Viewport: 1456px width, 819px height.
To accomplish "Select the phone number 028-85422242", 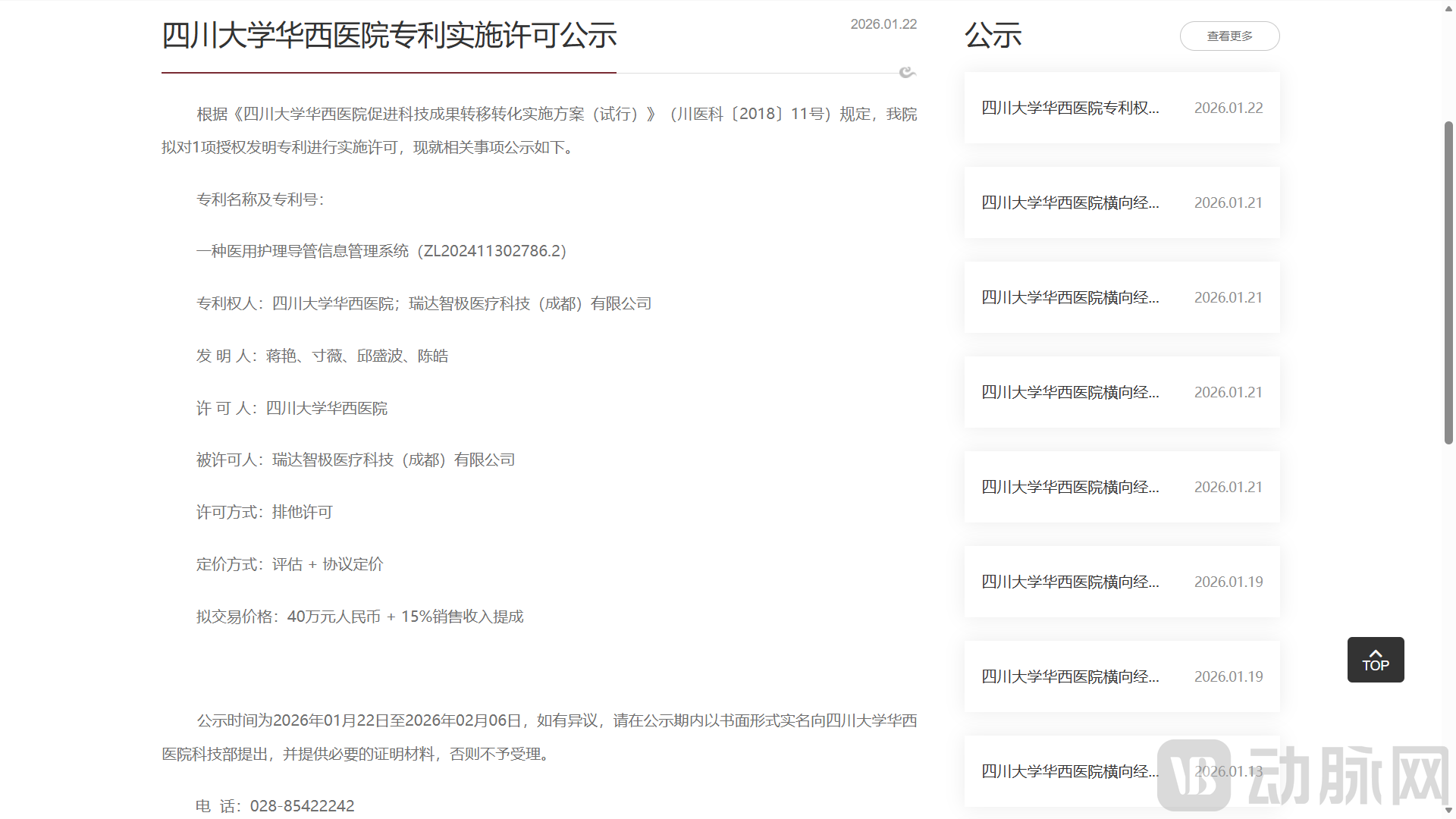I will [x=302, y=805].
